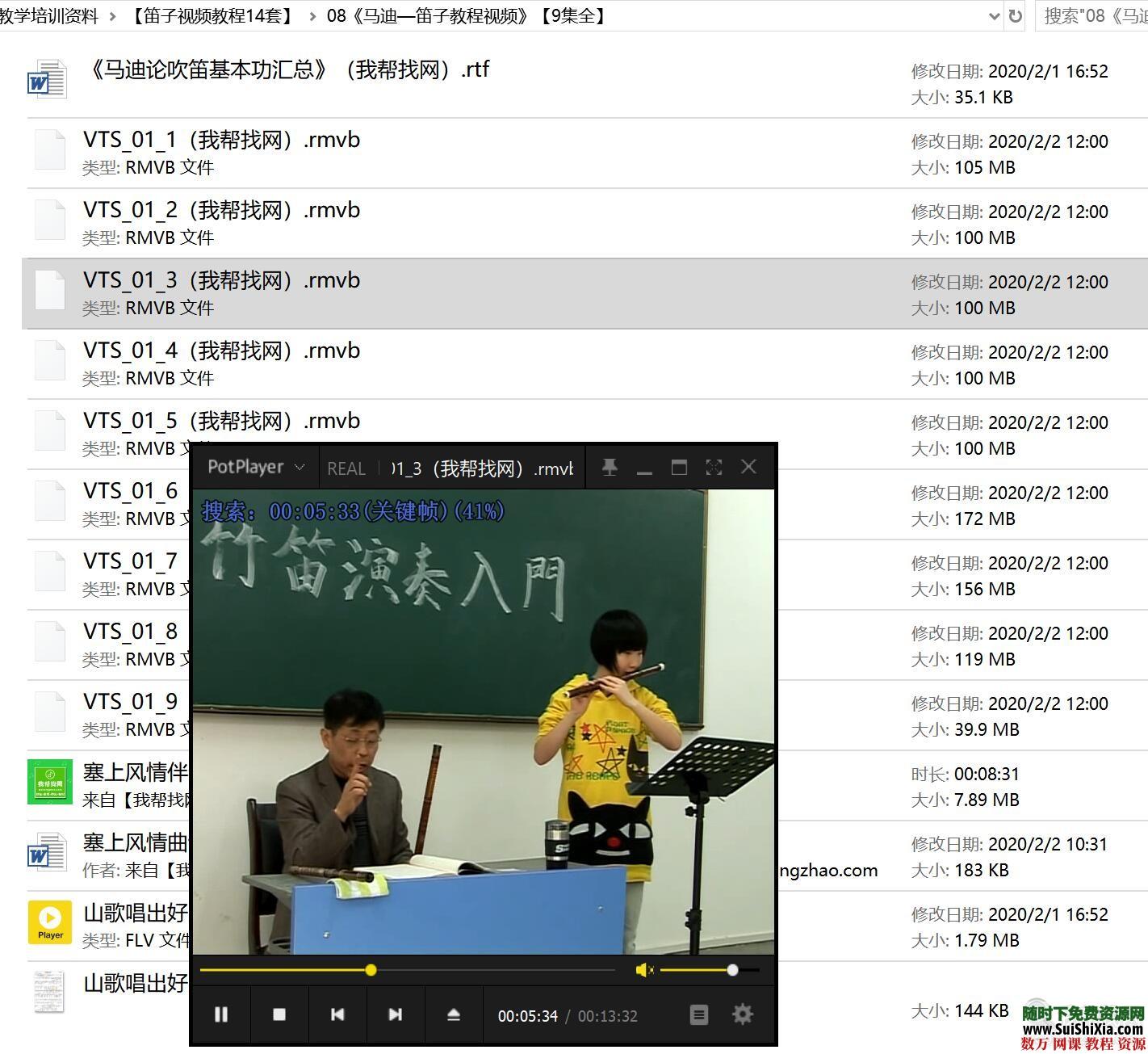Pause playback in PotPlayer
1148x1054 pixels.
(x=221, y=1014)
